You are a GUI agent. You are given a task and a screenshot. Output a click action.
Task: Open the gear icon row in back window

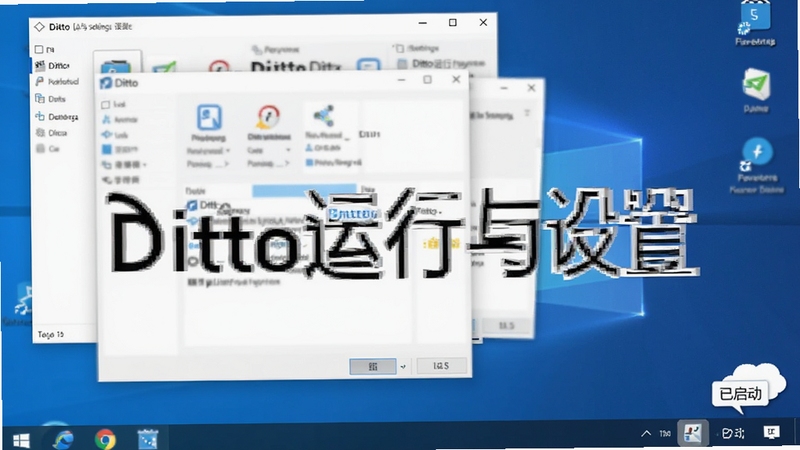tap(51, 133)
